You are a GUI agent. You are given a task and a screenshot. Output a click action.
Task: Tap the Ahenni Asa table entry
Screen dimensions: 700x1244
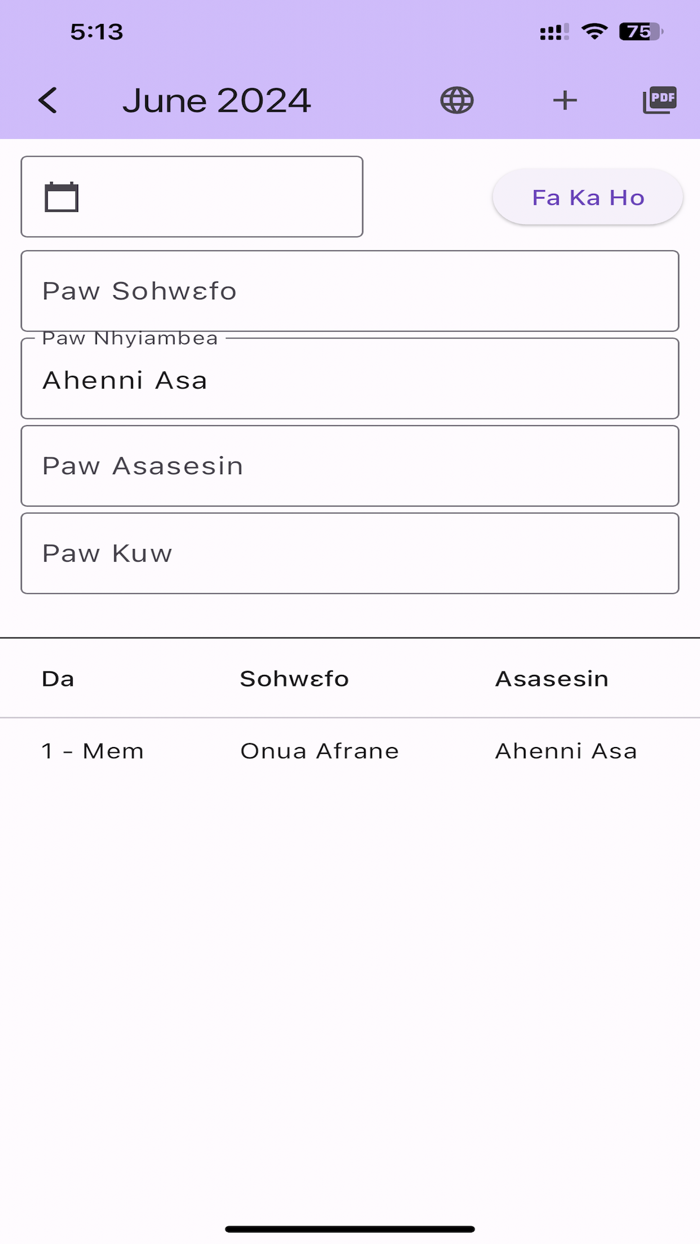[566, 751]
